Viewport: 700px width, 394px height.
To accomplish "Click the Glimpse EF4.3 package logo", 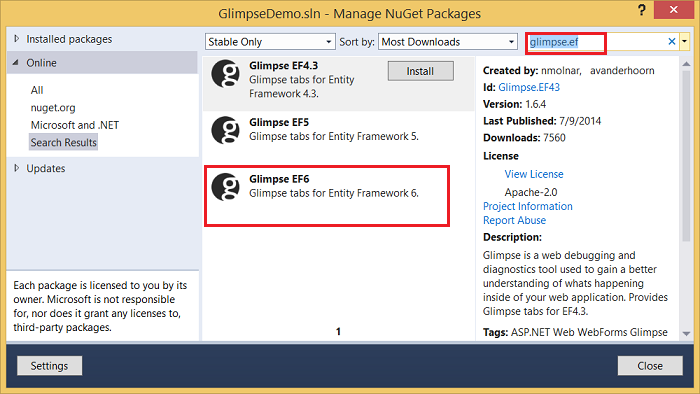I will click(225, 74).
